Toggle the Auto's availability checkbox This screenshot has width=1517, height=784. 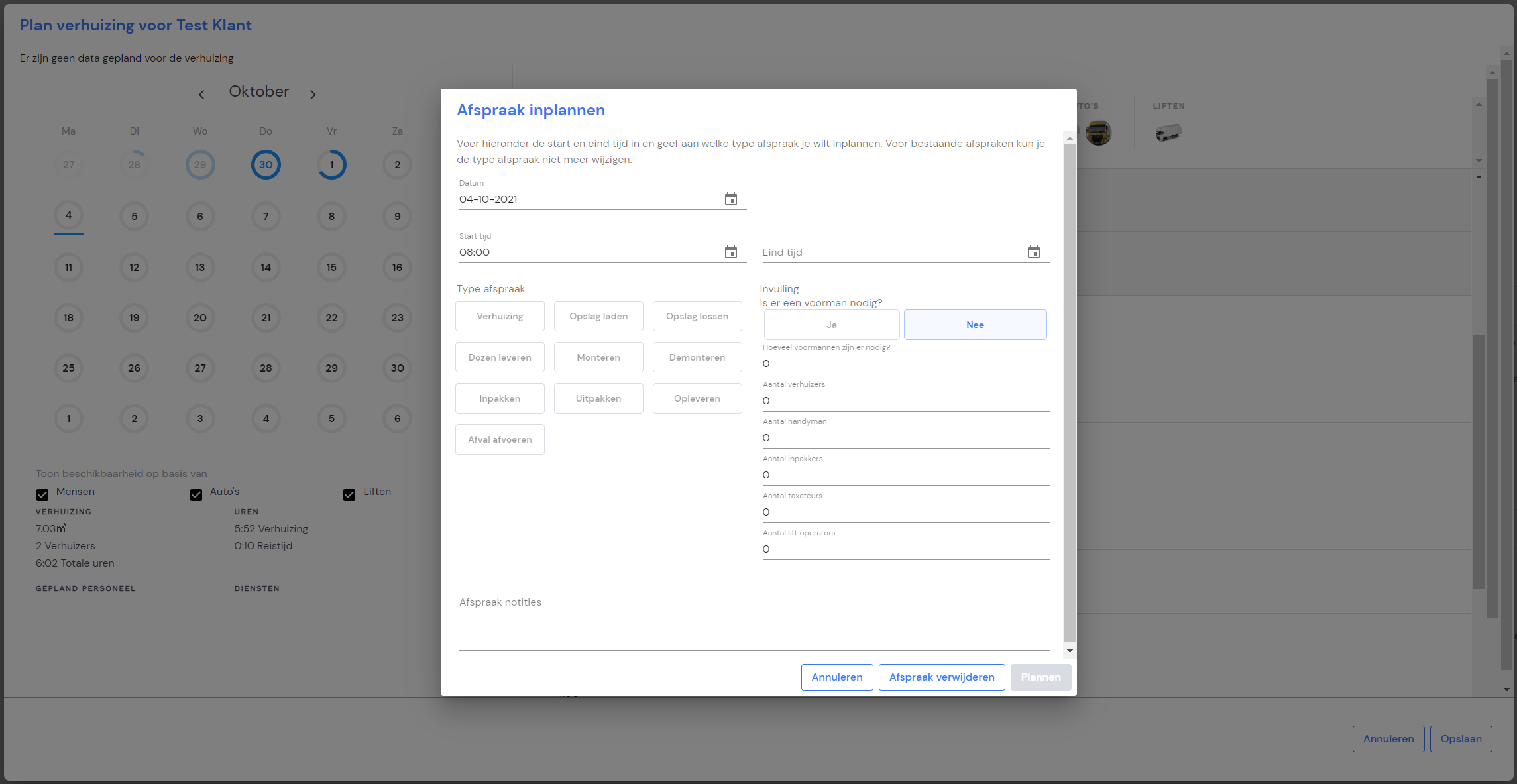click(x=196, y=494)
